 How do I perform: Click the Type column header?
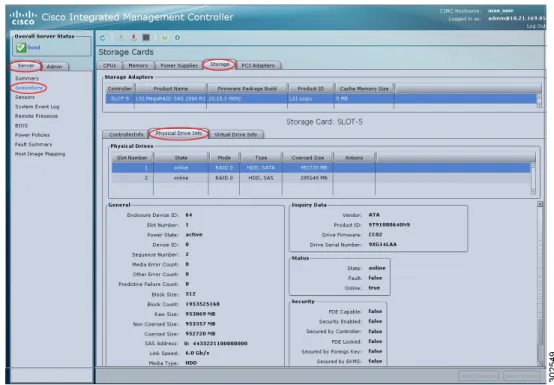[x=261, y=158]
